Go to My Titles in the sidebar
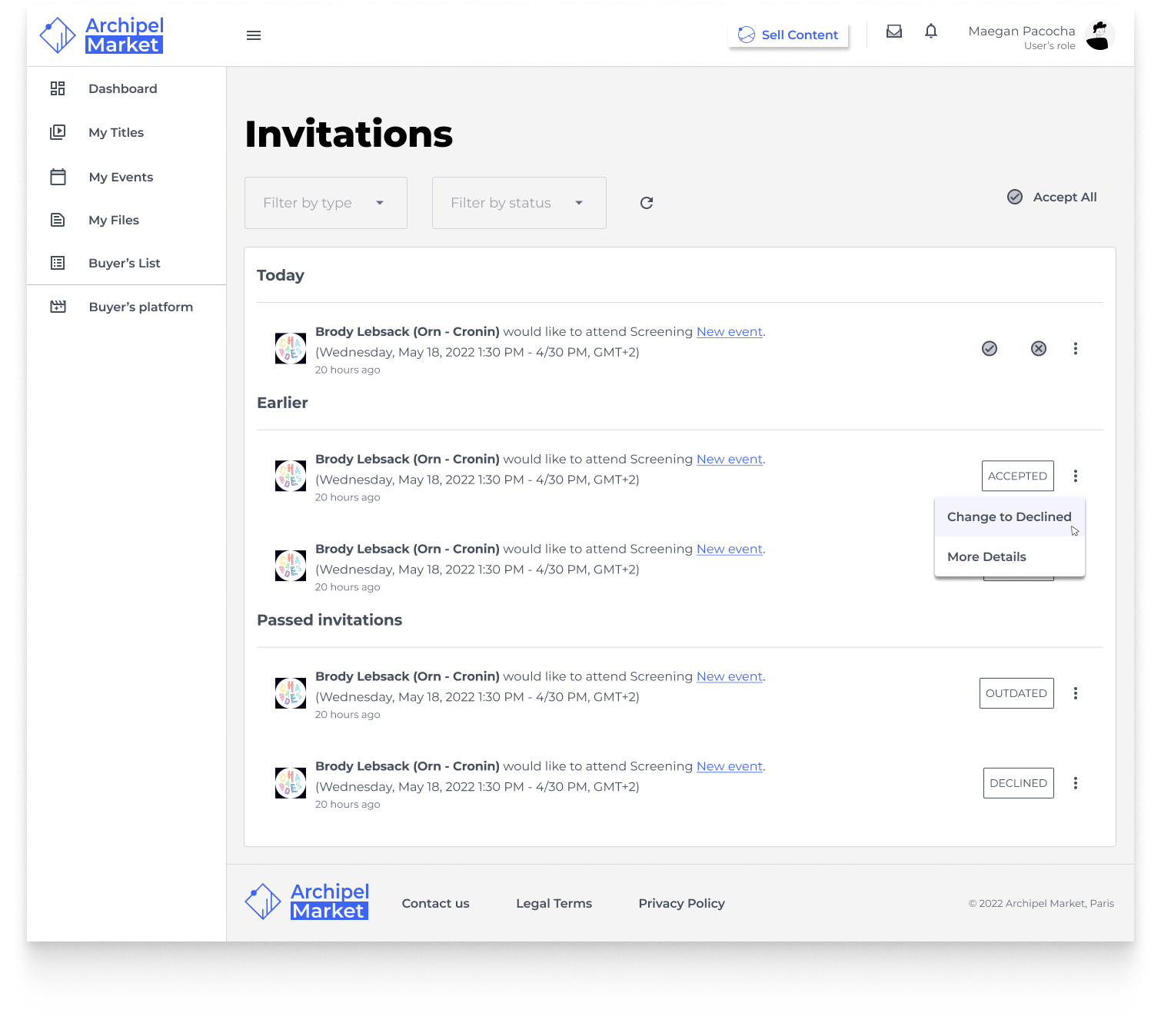The image size is (1161, 1036). (x=116, y=133)
